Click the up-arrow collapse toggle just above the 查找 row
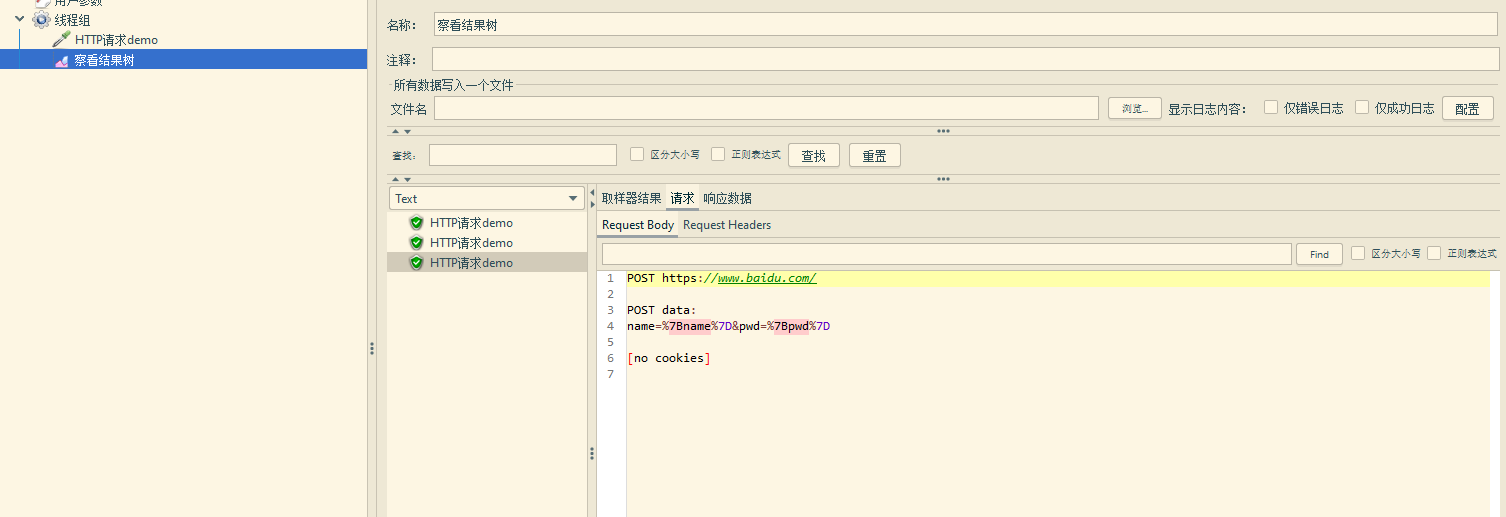 395,131
